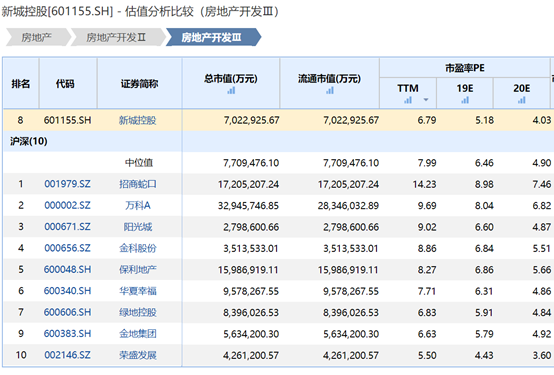Image resolution: width=554 pixels, height=375 pixels.
Task: Select the TTM value 5.50
Action: tap(427, 355)
